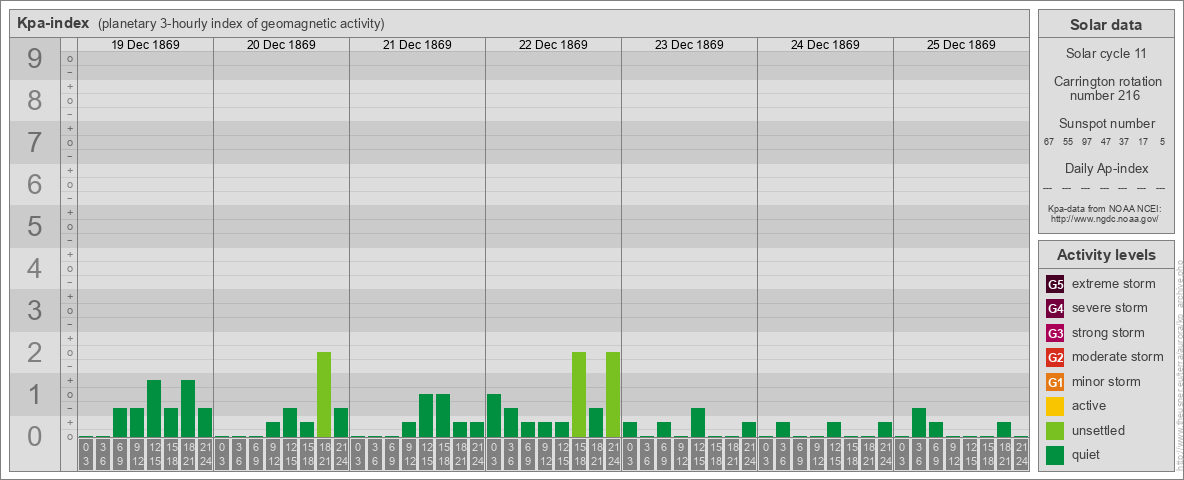Click the Kp level 7 axis label

35,143
